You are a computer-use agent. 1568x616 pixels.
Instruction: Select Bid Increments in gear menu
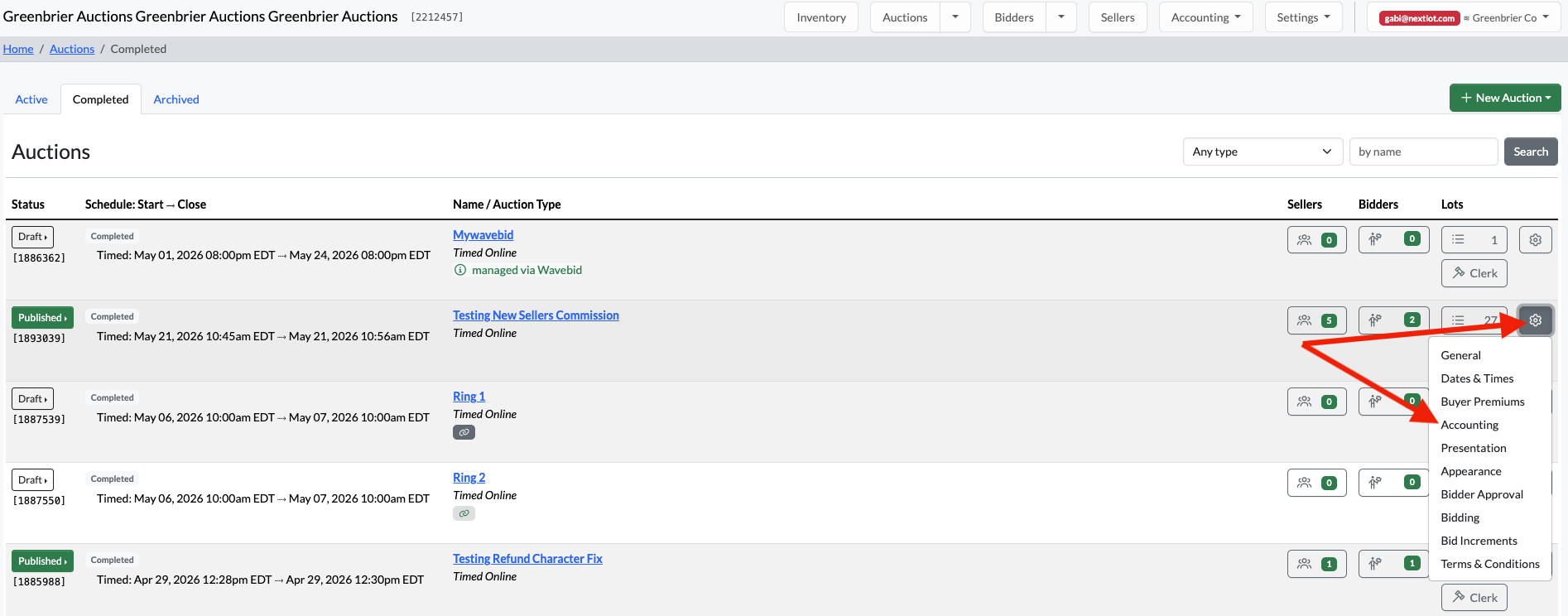coord(1479,541)
